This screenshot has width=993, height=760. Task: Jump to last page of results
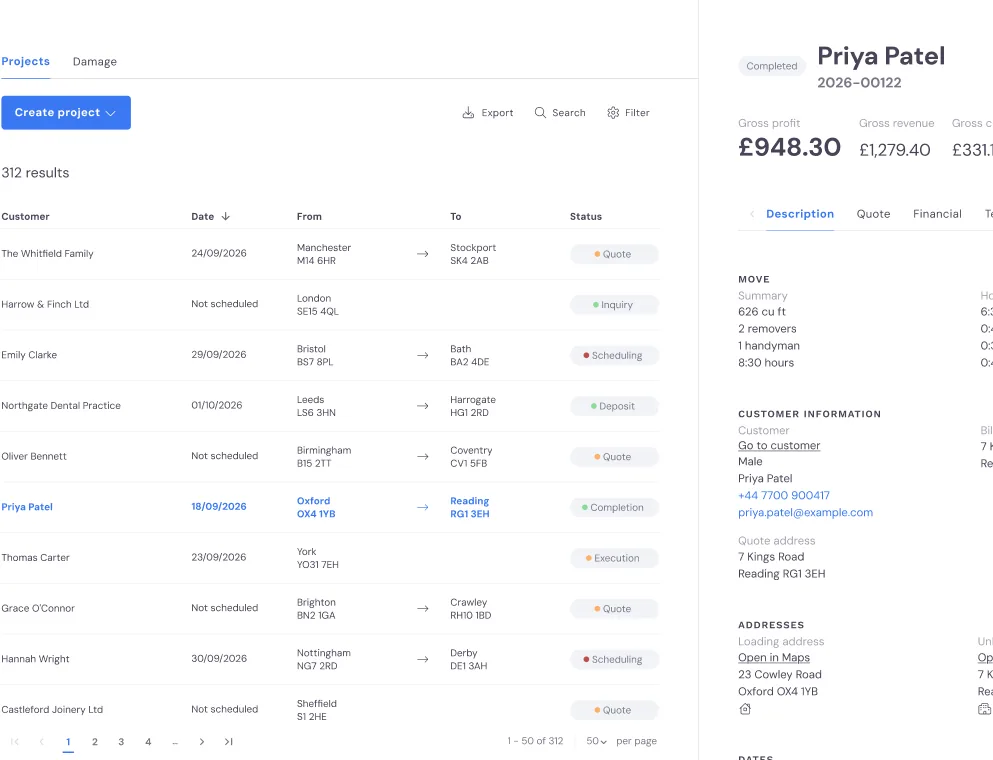[x=229, y=742]
